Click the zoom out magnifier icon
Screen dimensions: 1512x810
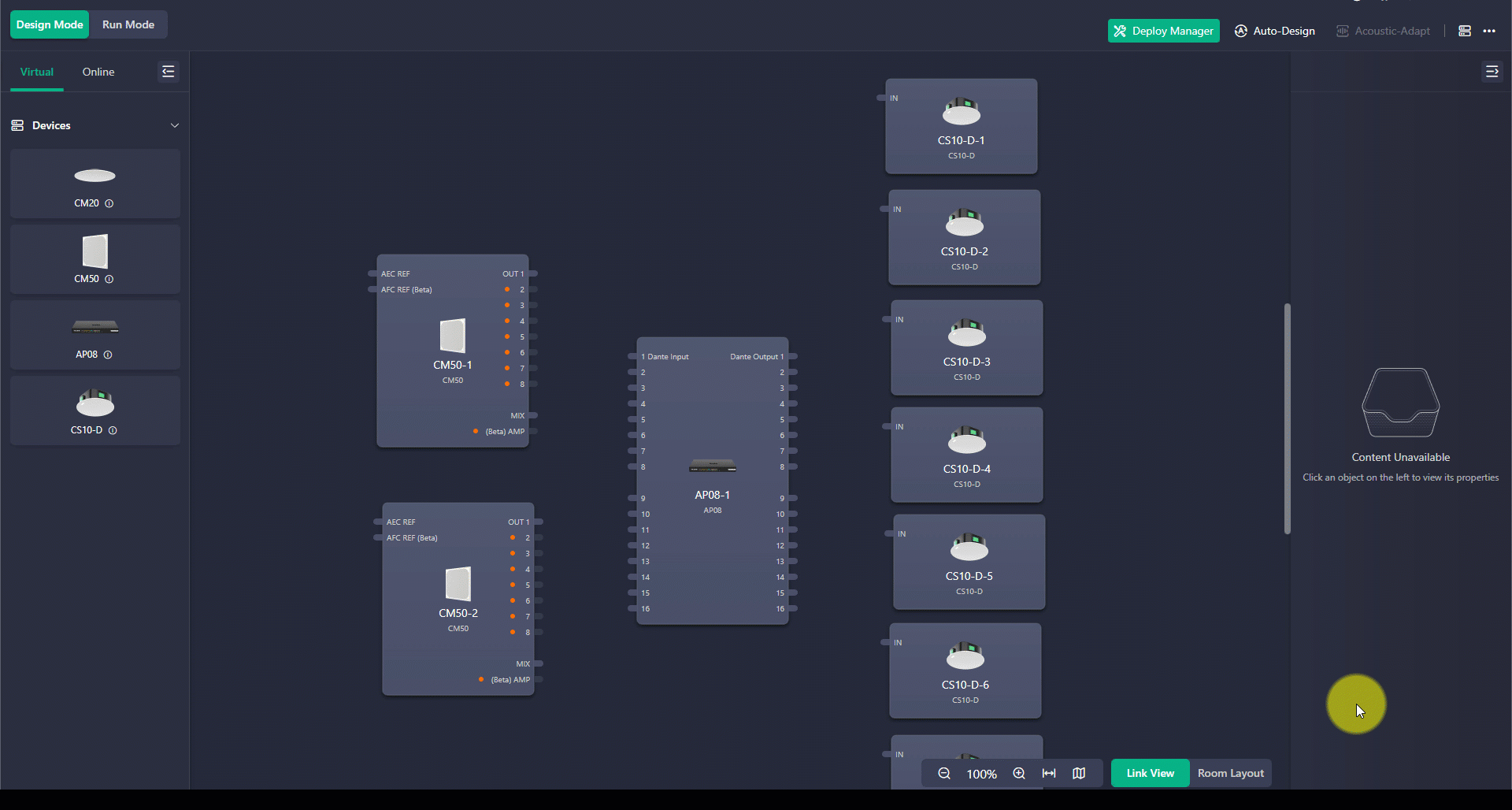[x=943, y=774]
